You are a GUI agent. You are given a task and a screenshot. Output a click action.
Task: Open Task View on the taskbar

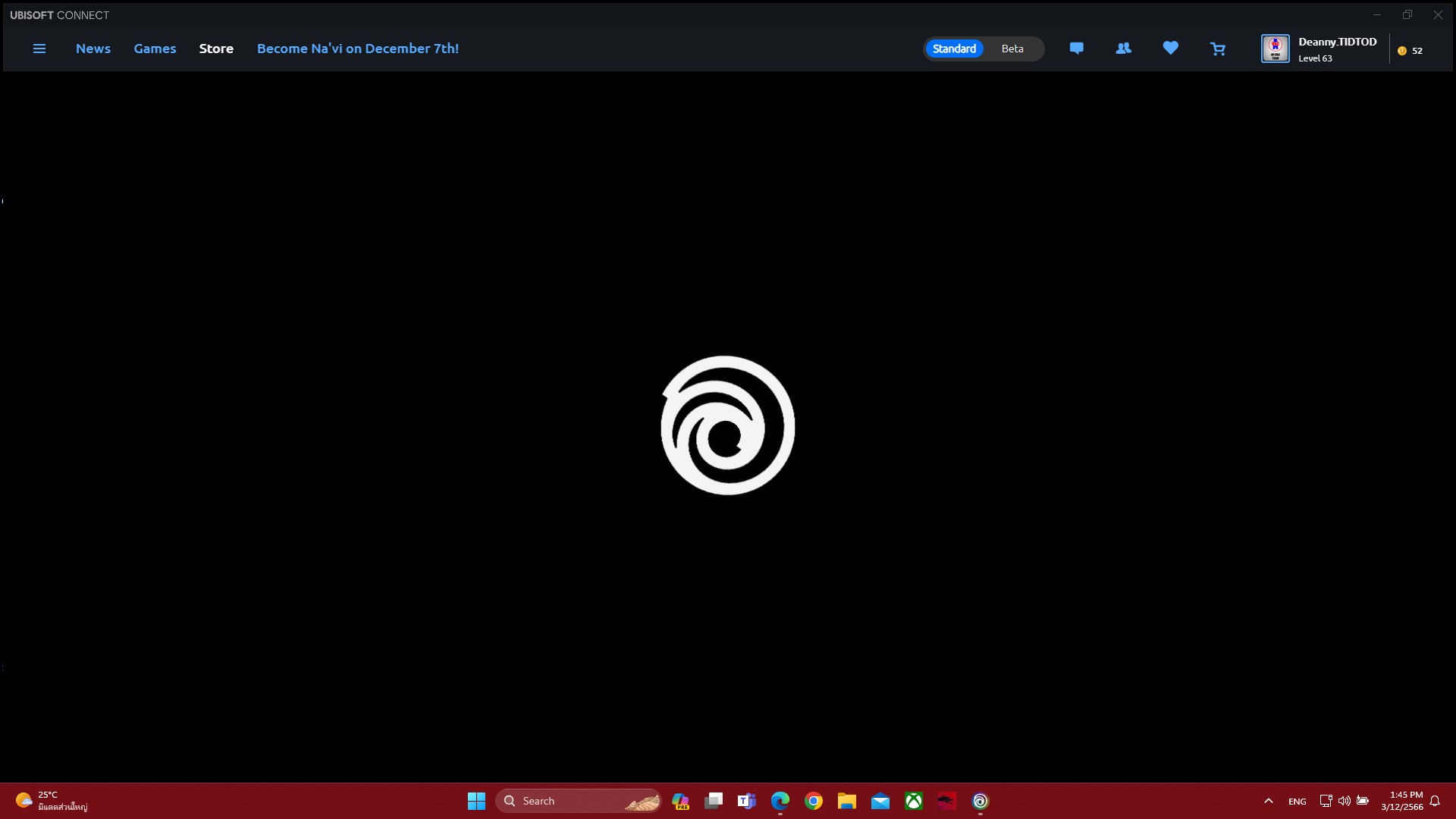pos(714,801)
